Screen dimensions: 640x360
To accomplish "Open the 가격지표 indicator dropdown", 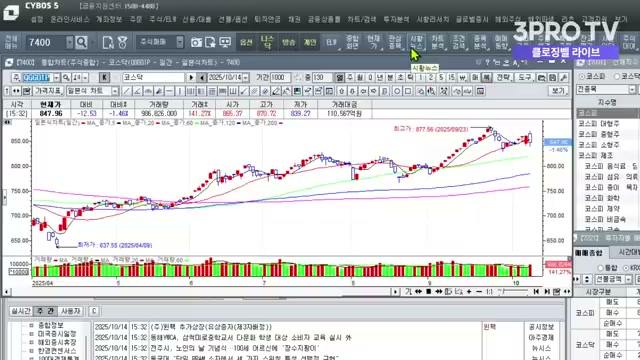I will (48, 91).
